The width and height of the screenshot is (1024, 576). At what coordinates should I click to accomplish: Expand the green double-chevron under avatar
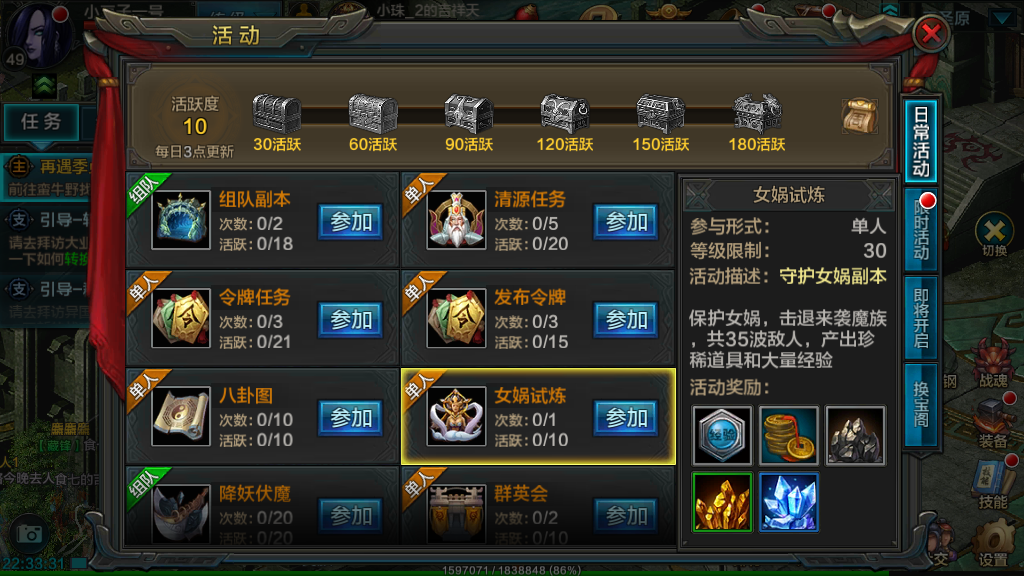[44, 86]
